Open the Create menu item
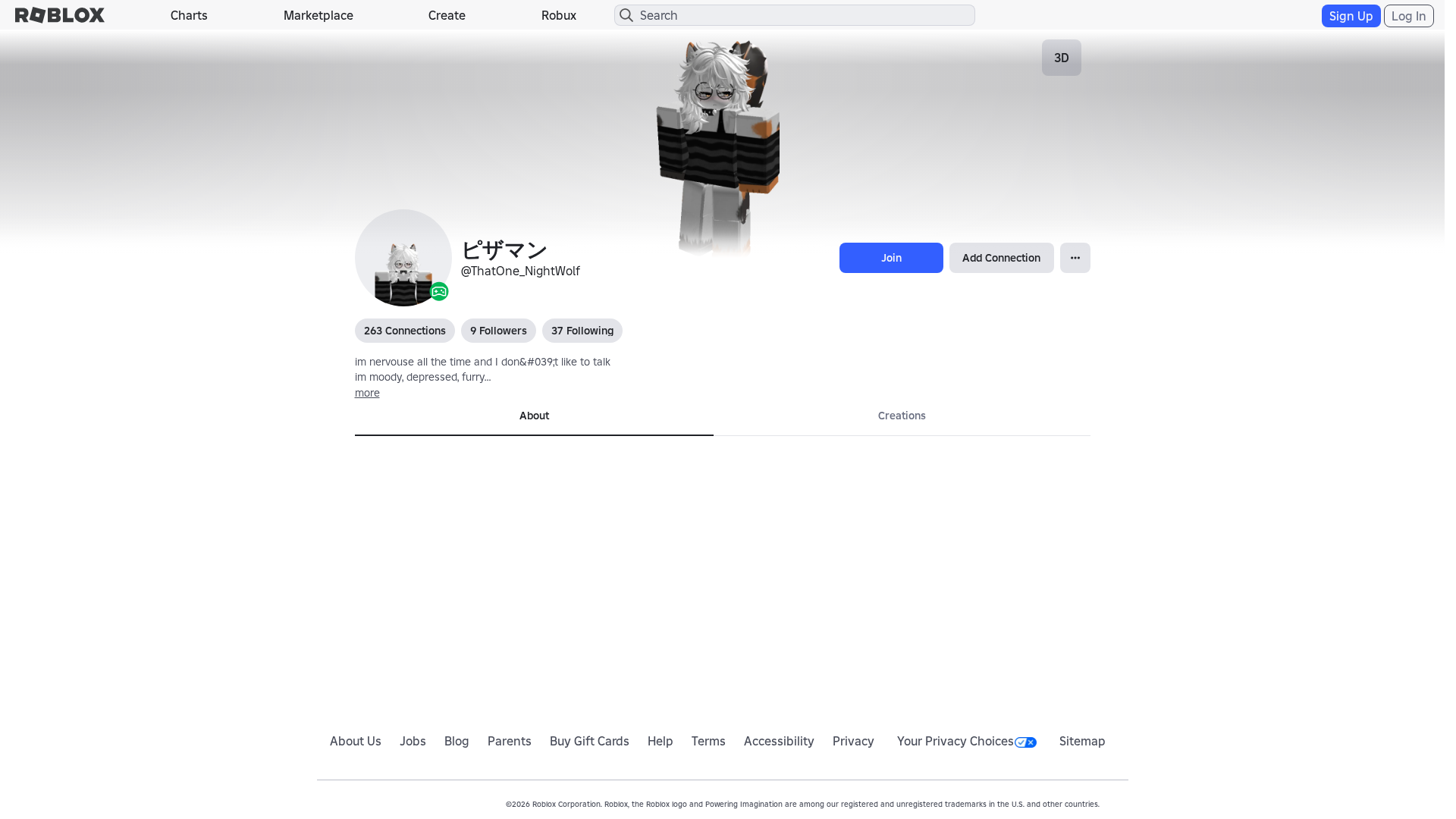This screenshot has height=819, width=1456. 447,15
